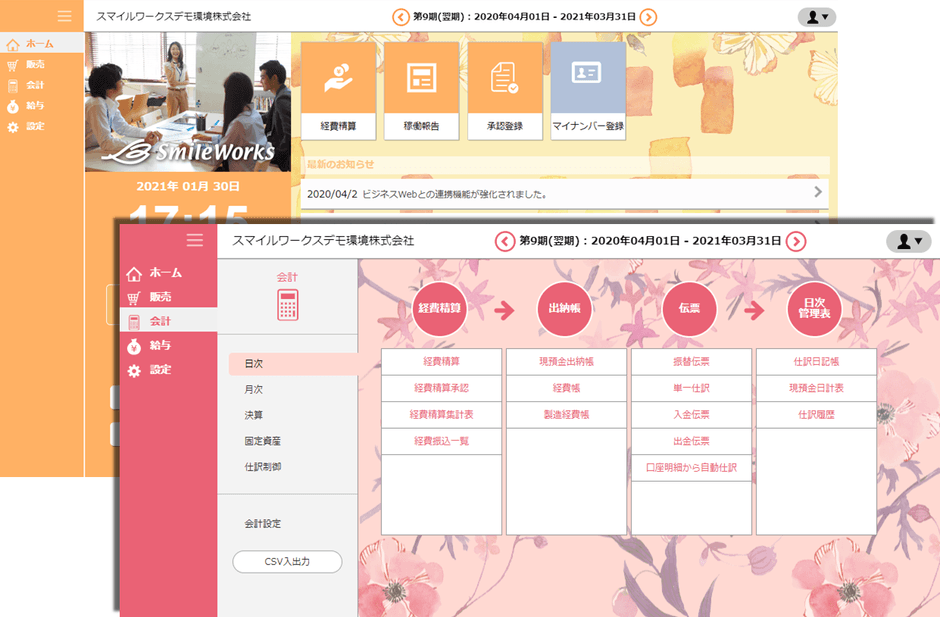Go to next fiscal period in front window

[x=795, y=241]
